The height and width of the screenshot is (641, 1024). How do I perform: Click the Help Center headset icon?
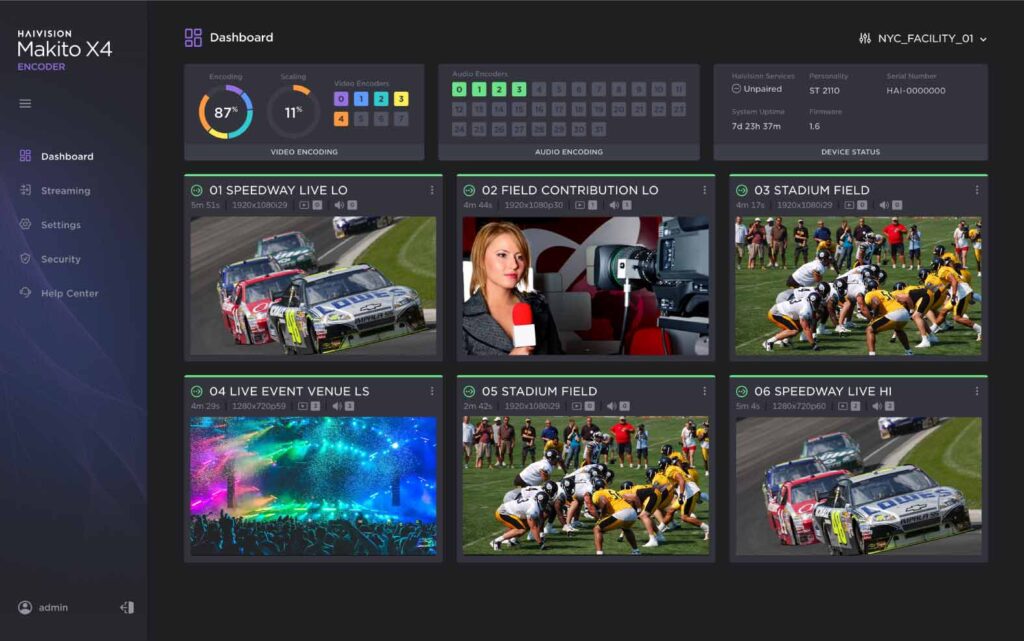click(25, 293)
